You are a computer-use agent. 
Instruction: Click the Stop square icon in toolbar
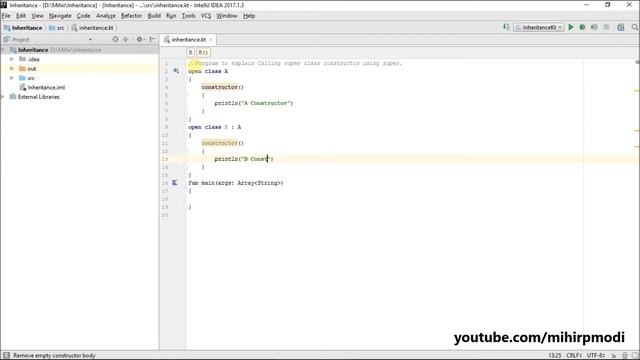coord(607,27)
